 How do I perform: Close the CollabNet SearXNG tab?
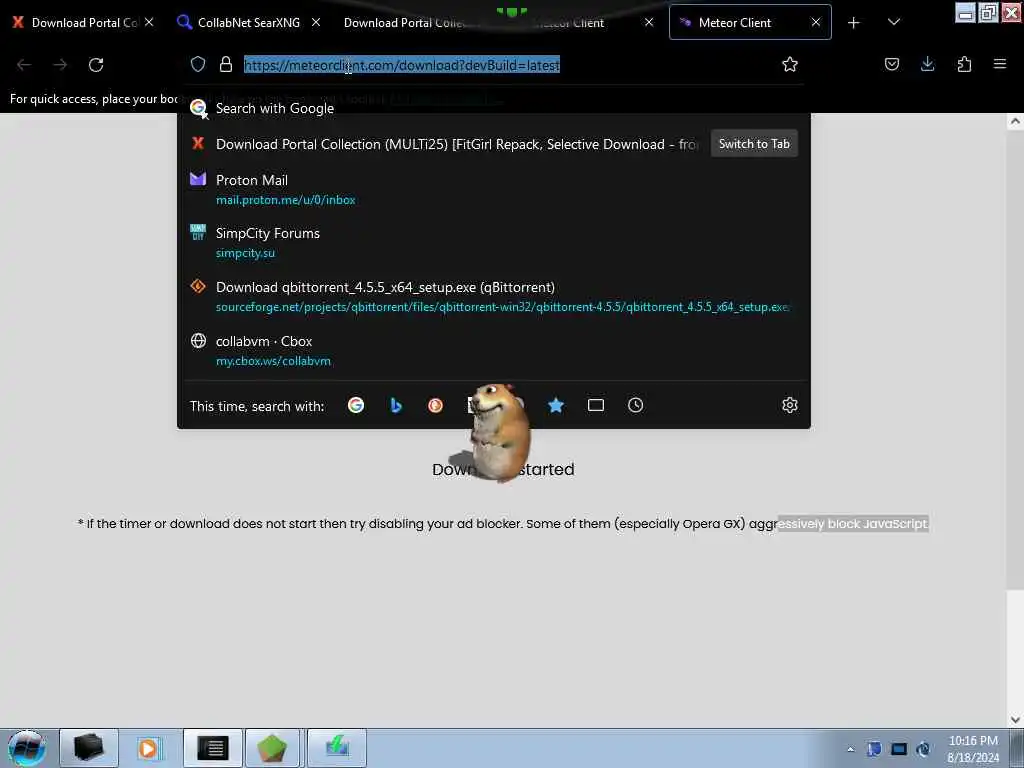(x=315, y=22)
